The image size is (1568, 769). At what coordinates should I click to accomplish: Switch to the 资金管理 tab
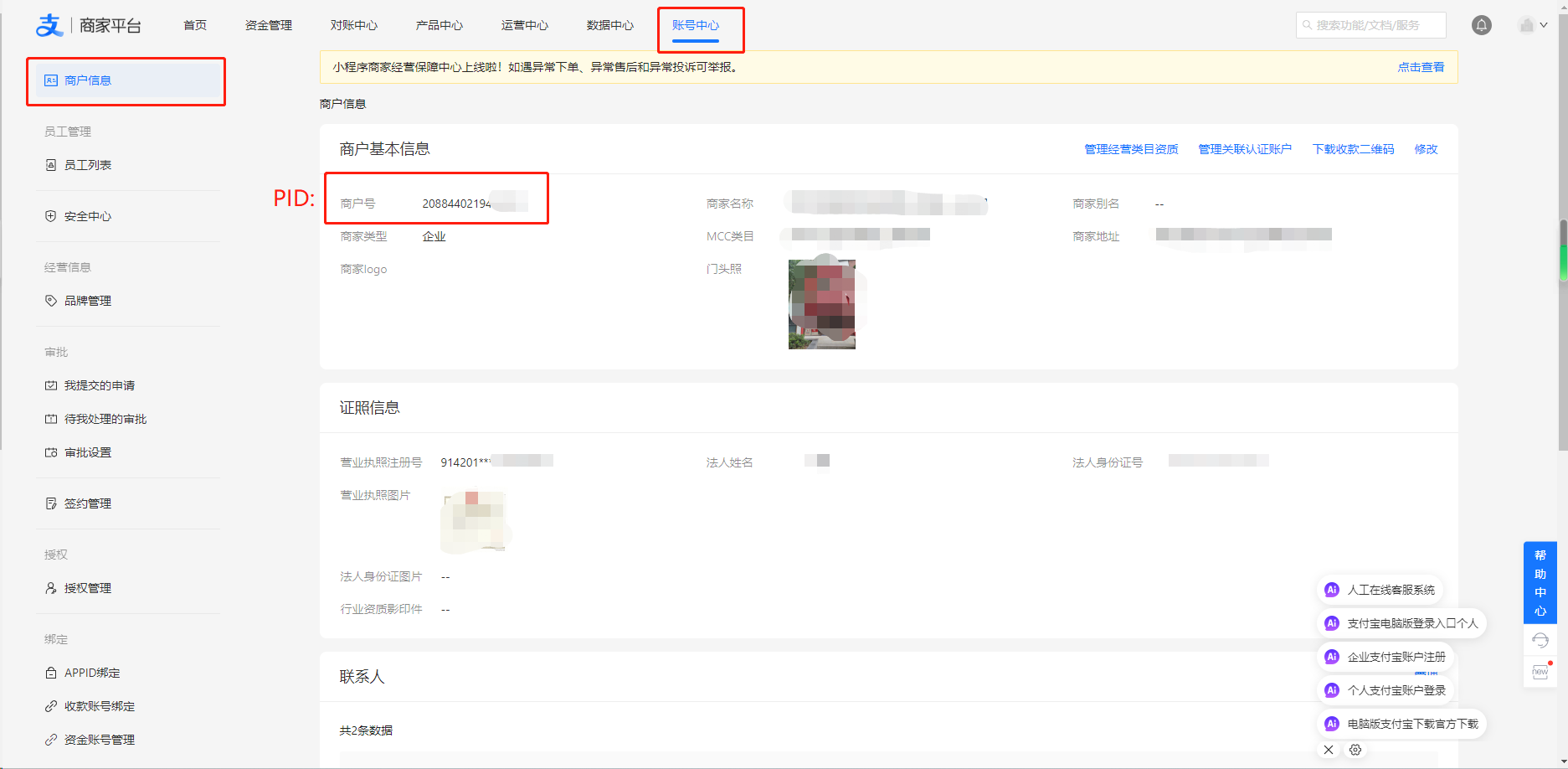click(268, 25)
